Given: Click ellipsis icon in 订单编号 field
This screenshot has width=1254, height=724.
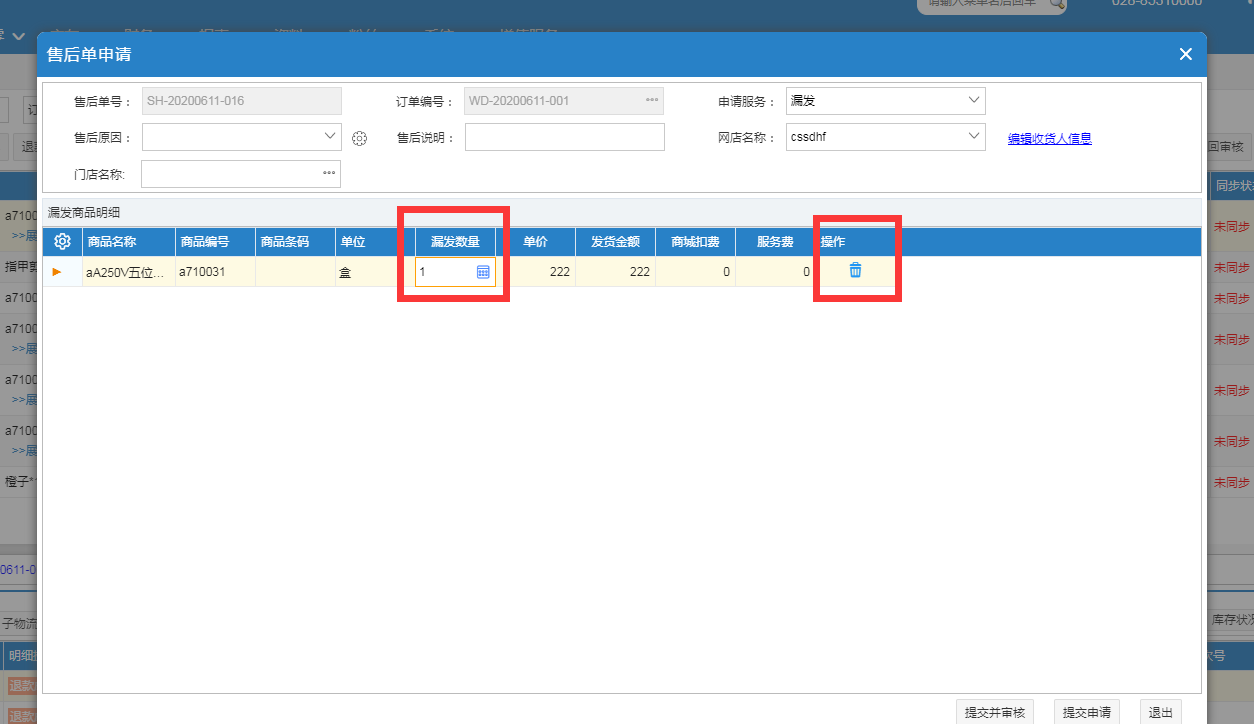Looking at the screenshot, I should coord(652,100).
